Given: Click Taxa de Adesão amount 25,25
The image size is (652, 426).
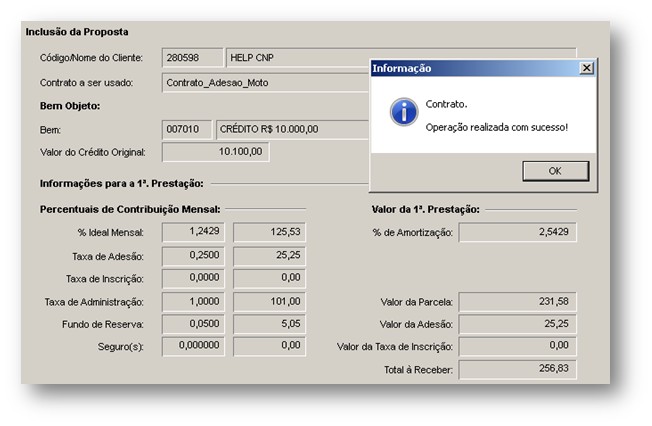Looking at the screenshot, I should tap(269, 256).
